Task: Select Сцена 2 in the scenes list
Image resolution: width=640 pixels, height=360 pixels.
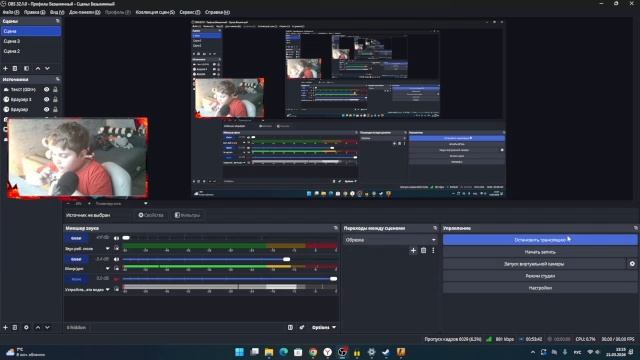Action: 31,51
